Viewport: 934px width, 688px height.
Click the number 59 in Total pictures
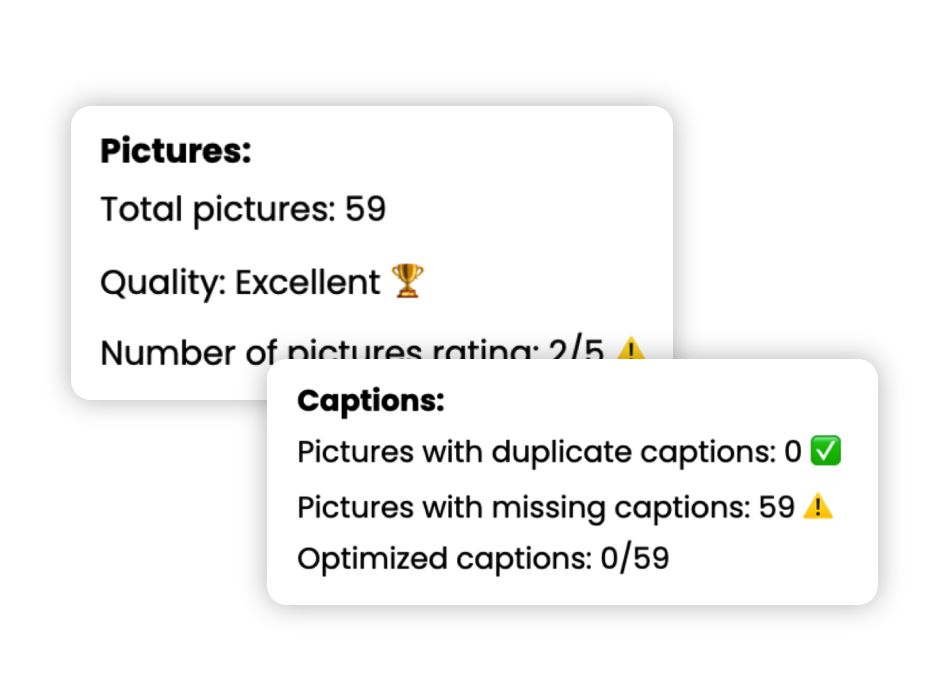coord(365,208)
